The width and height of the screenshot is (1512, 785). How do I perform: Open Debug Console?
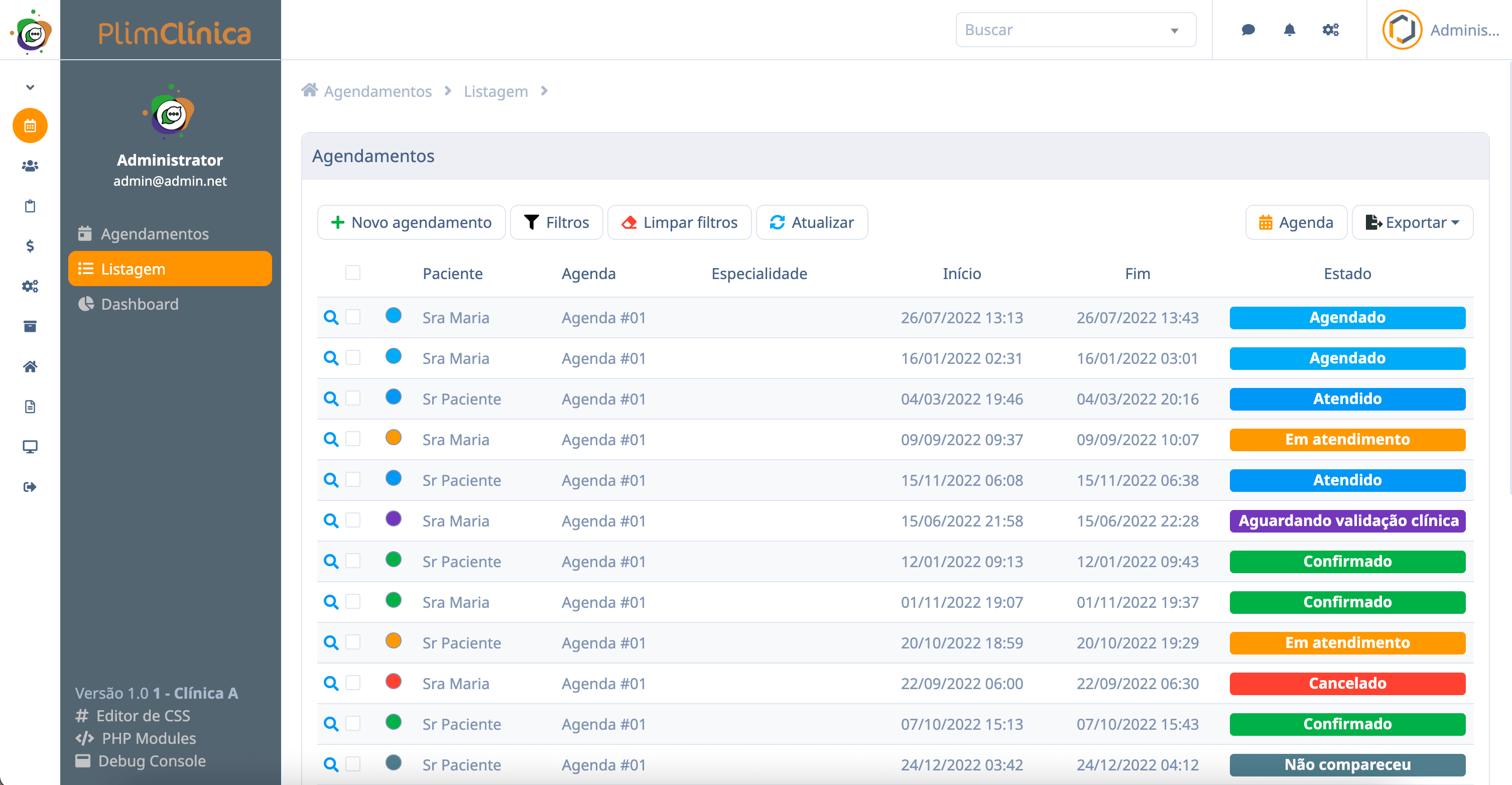pos(141,761)
